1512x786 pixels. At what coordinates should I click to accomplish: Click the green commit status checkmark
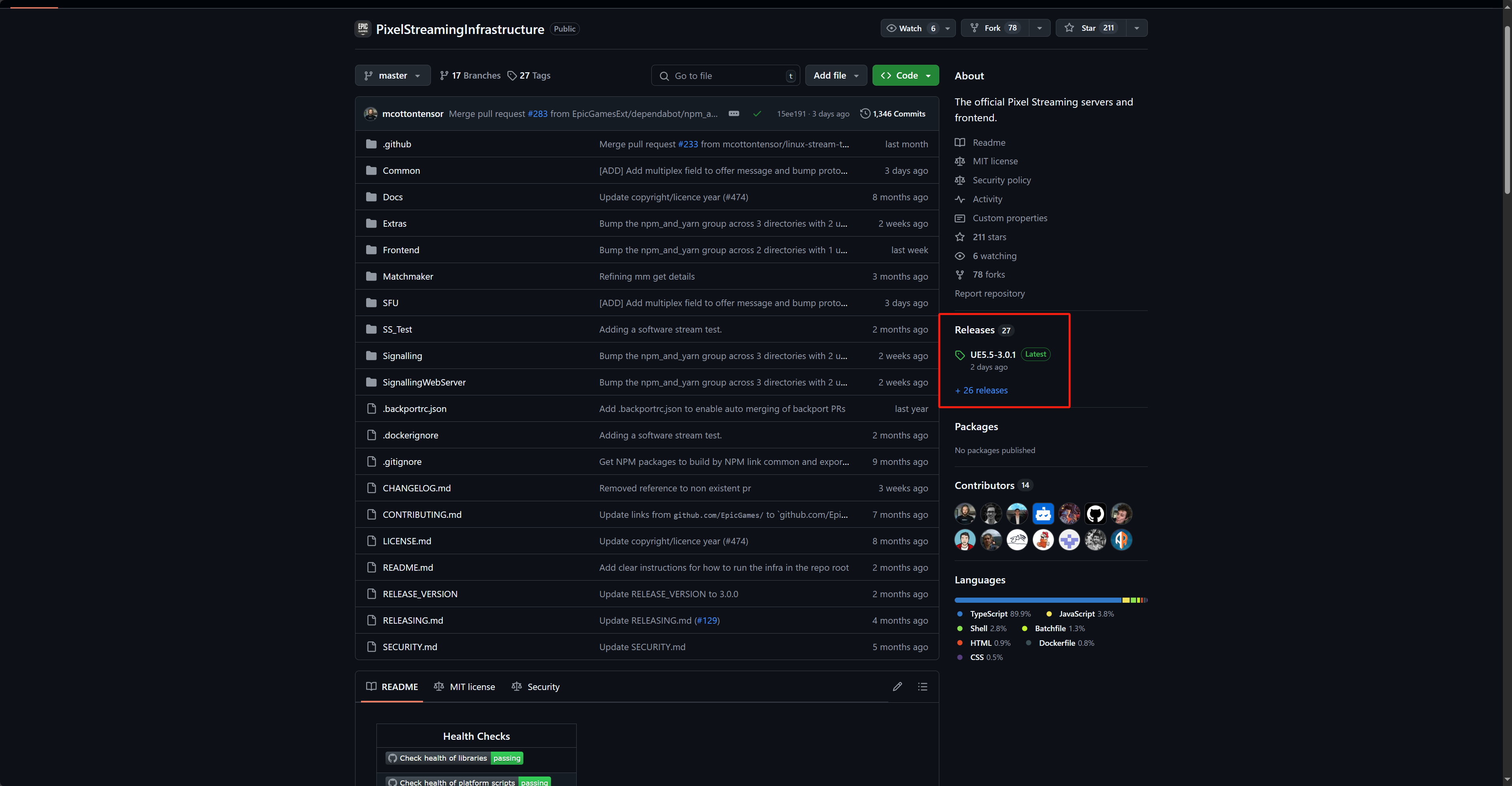pyautogui.click(x=756, y=114)
